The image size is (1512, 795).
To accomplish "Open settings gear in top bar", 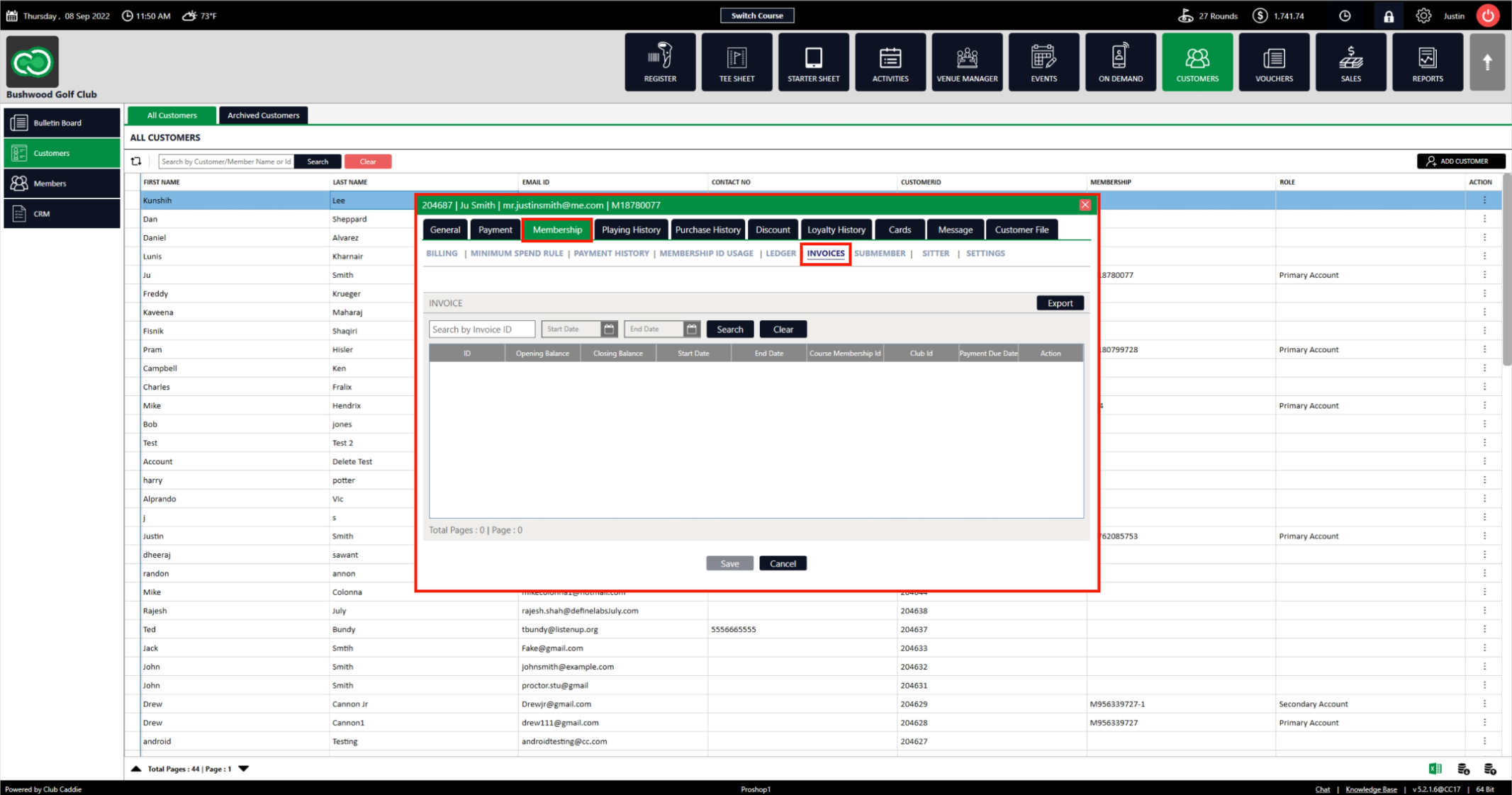I will point(1423,16).
